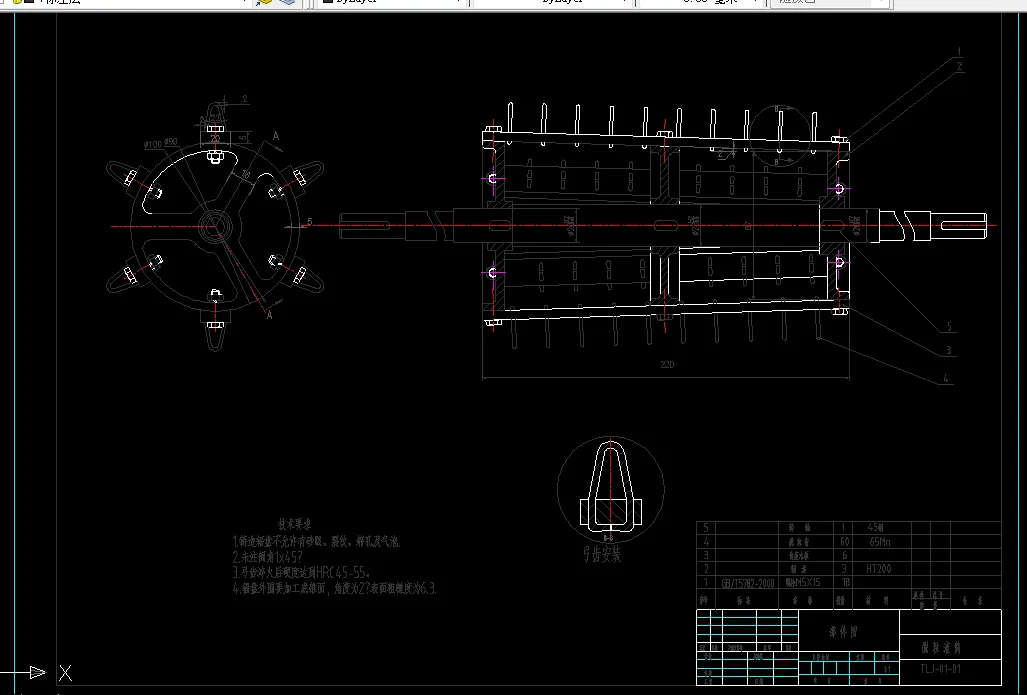Select lower section mark A on end view
1027x695 pixels.
(269, 315)
